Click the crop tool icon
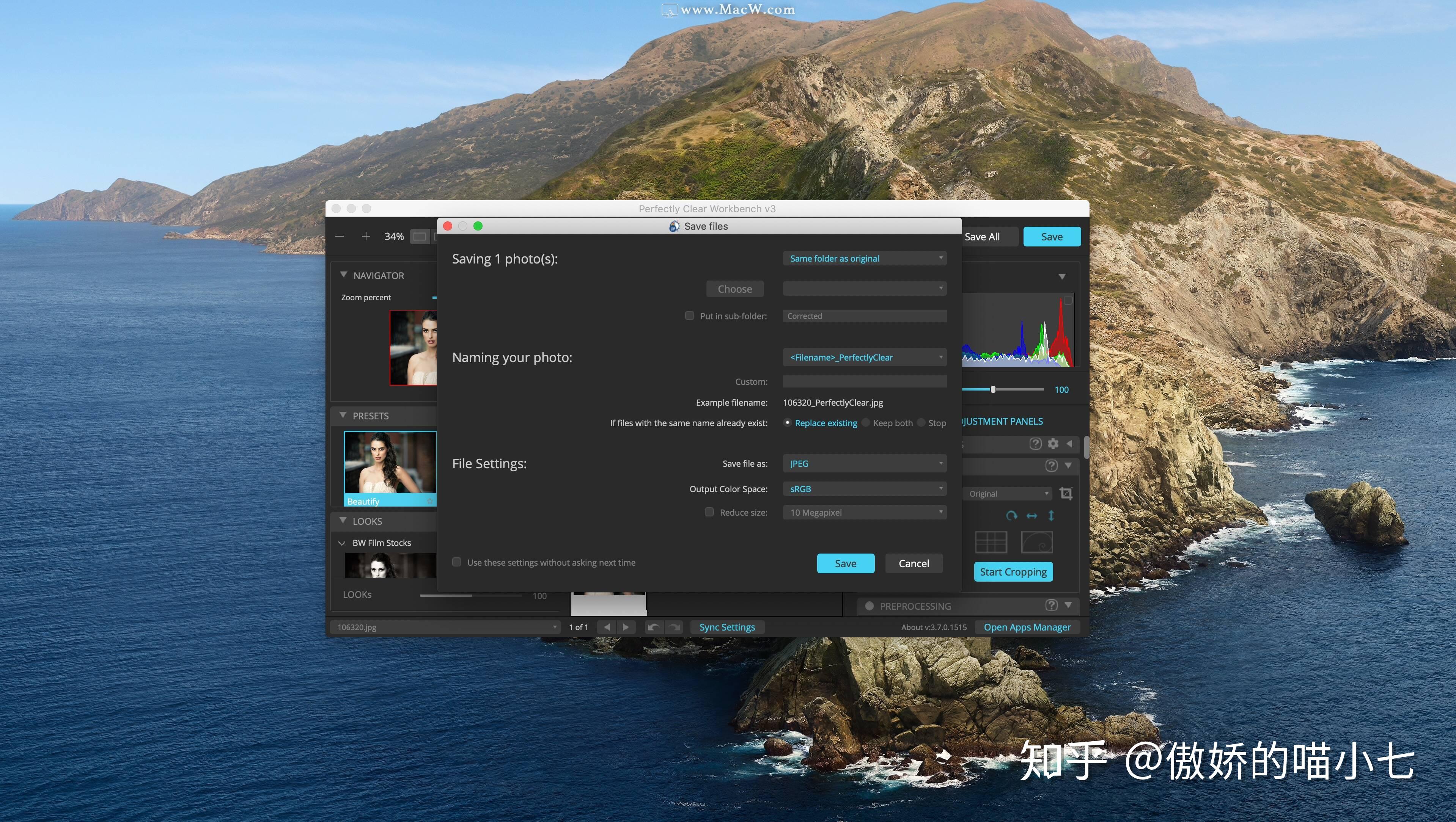 1066,493
